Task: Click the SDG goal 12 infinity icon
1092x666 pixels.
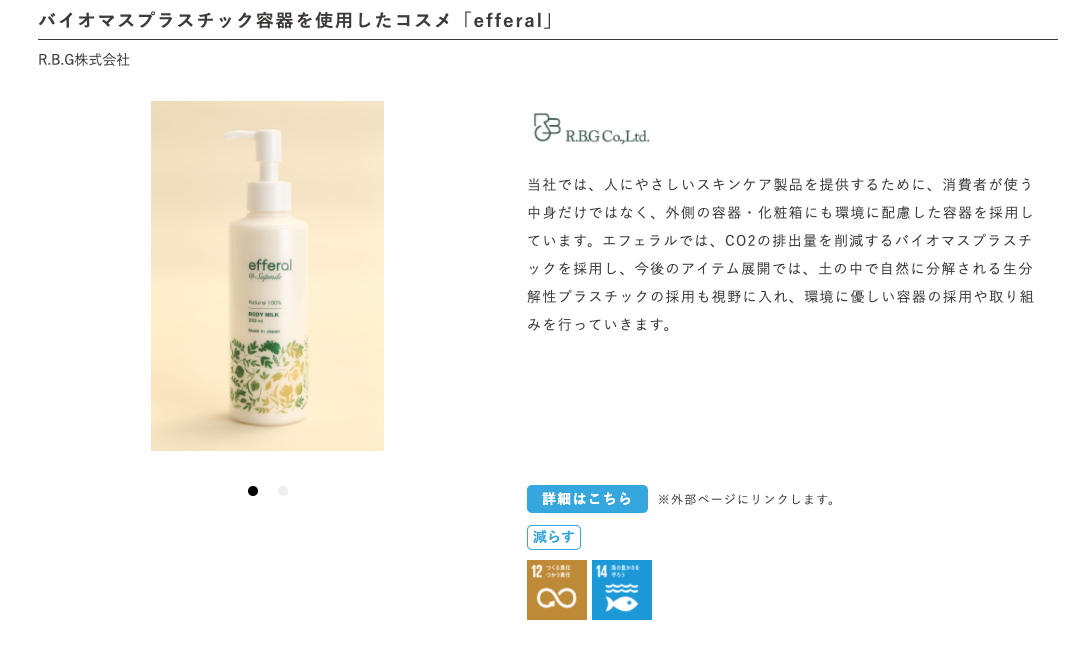Action: [x=556, y=589]
